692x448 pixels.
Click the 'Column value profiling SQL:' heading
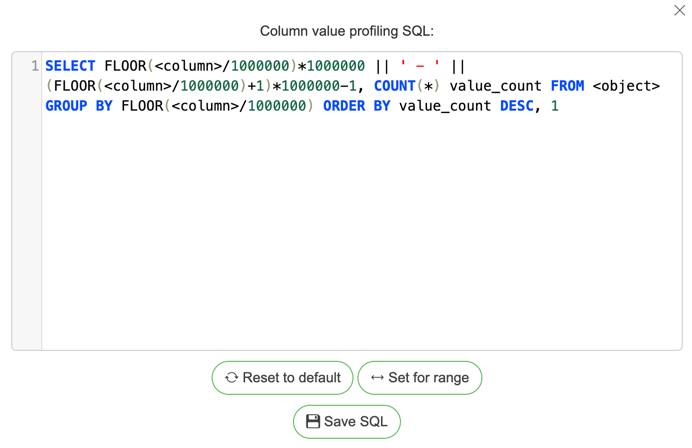coord(346,31)
